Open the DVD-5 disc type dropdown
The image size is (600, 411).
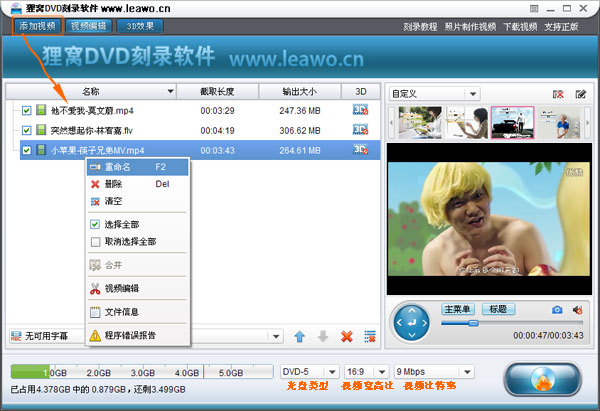[332, 372]
